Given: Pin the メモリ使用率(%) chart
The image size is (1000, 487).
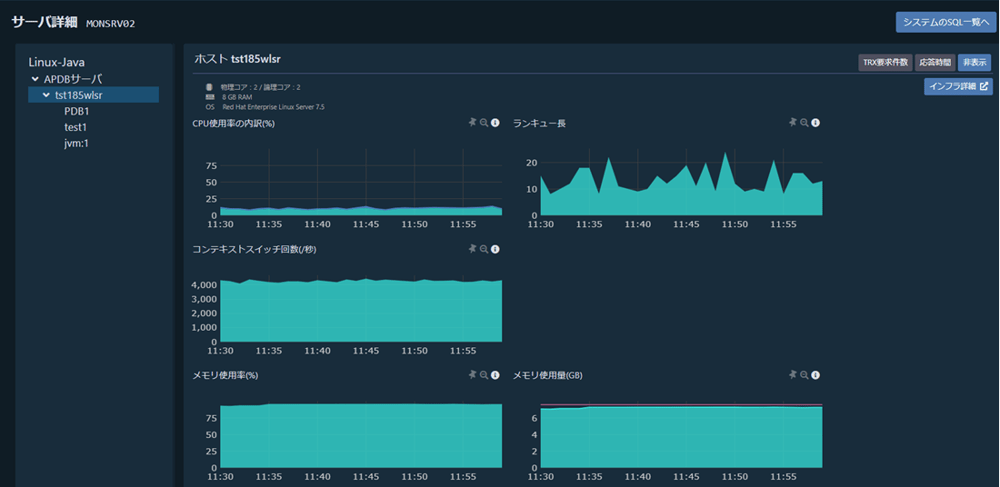Looking at the screenshot, I should (473, 375).
